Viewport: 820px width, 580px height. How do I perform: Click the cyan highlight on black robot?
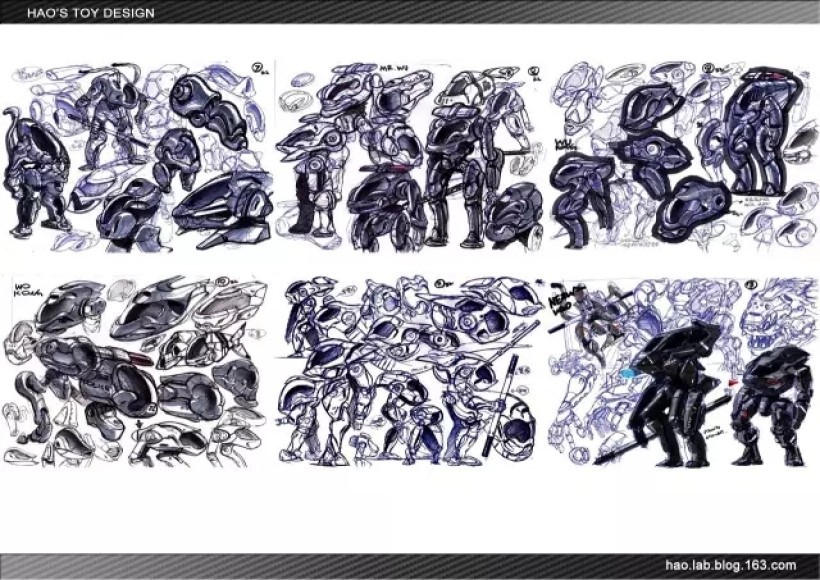(x=627, y=372)
